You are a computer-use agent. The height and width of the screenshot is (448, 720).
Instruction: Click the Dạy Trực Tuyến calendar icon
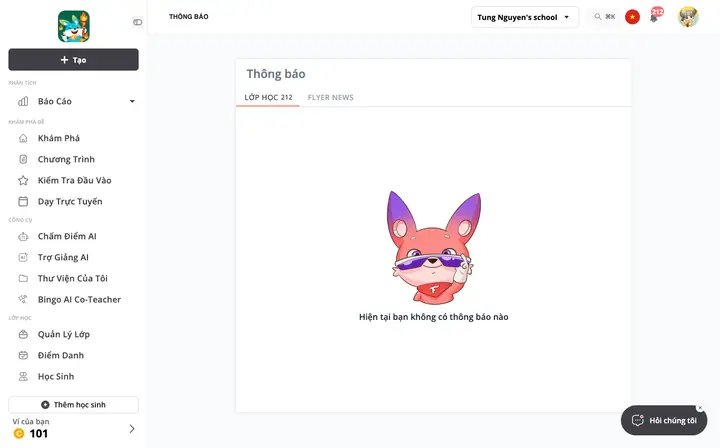pyautogui.click(x=23, y=202)
